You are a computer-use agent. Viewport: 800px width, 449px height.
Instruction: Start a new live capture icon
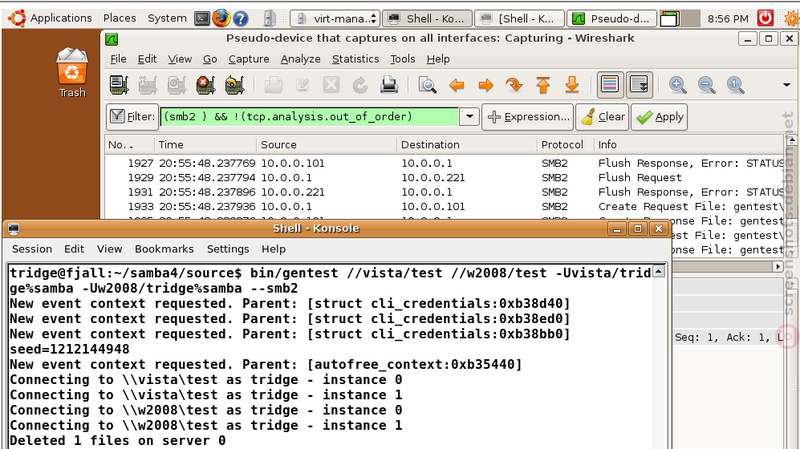[x=177, y=85]
